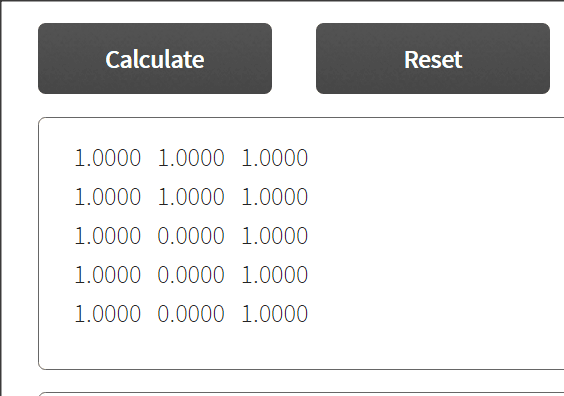The image size is (564, 396).
Task: Click the 0.0000 value in the third row
Action: point(191,236)
